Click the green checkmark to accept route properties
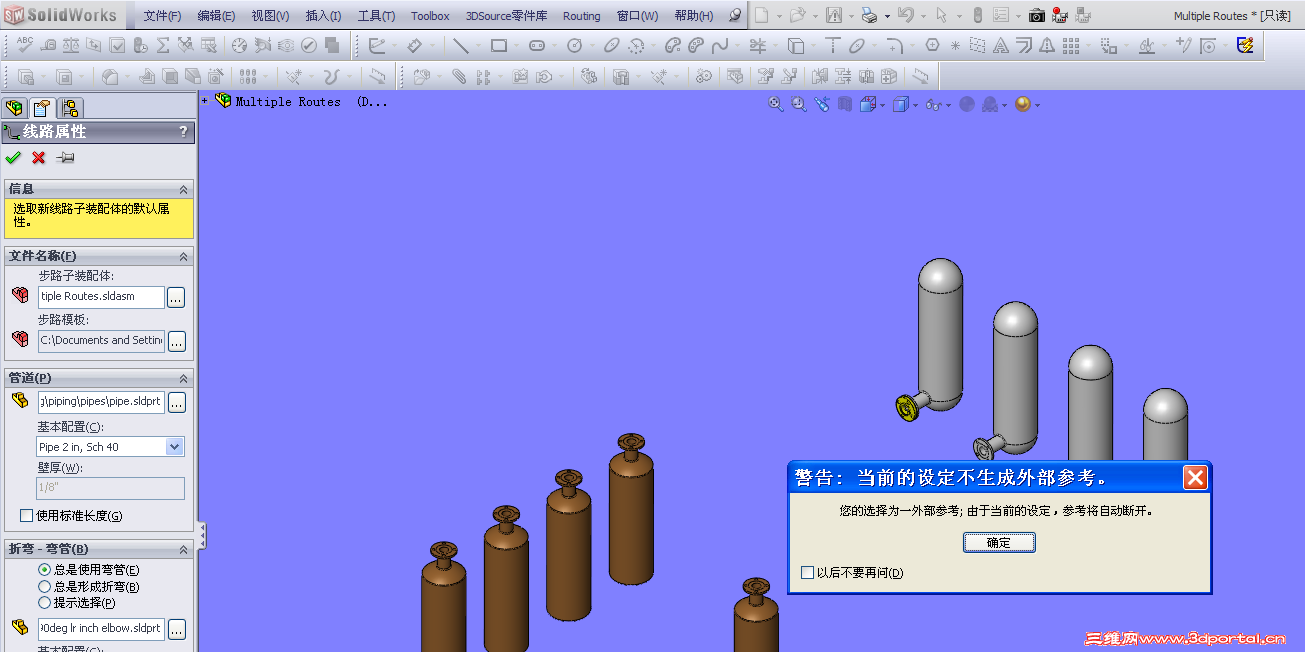The image size is (1305, 652). click(x=13, y=158)
